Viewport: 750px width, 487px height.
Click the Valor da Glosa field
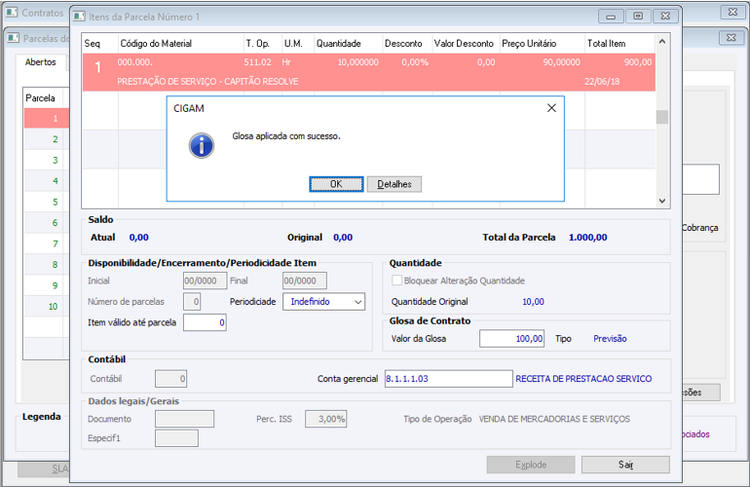coord(512,339)
